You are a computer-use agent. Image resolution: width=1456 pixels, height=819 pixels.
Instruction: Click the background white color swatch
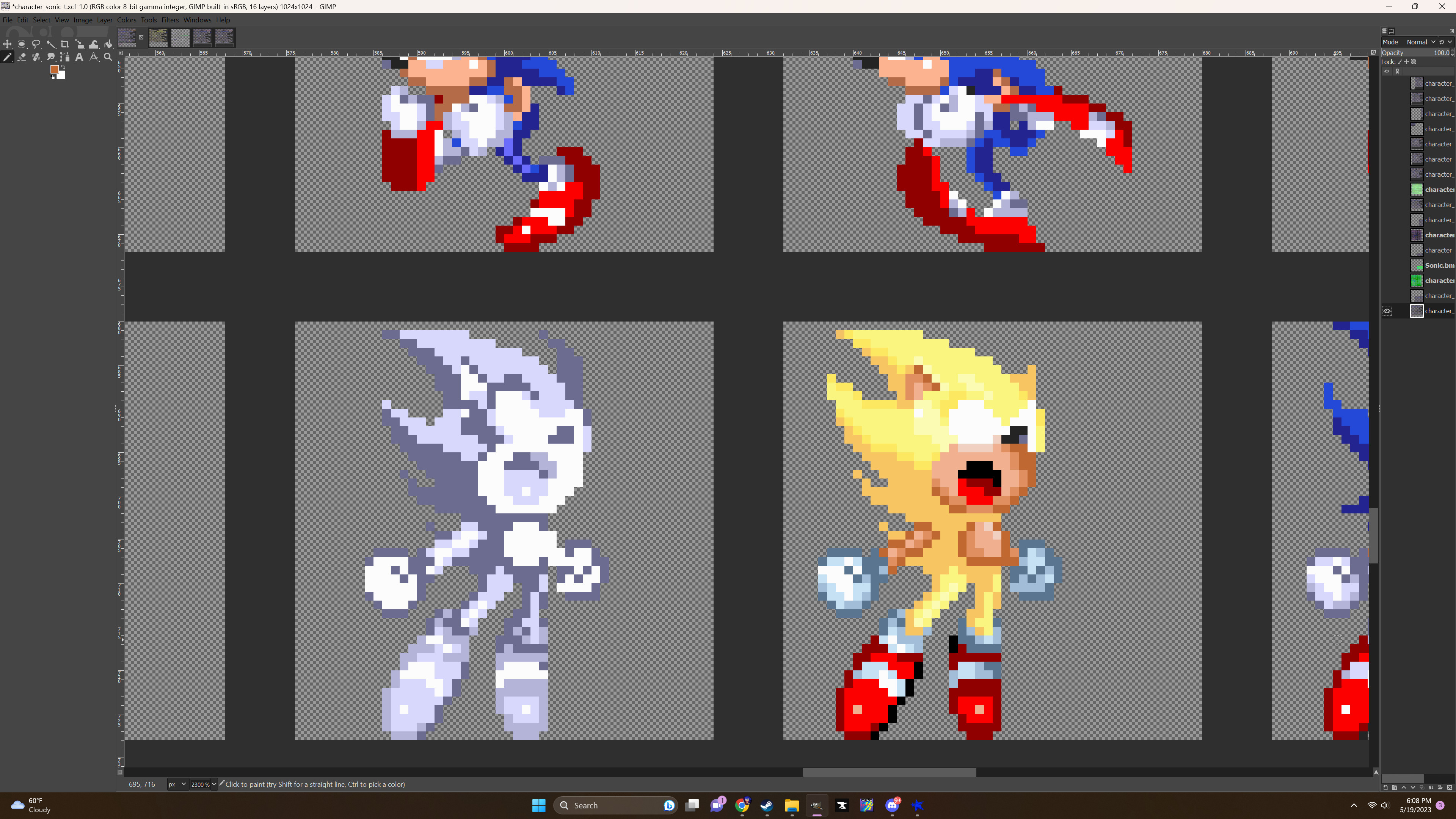coord(61,75)
